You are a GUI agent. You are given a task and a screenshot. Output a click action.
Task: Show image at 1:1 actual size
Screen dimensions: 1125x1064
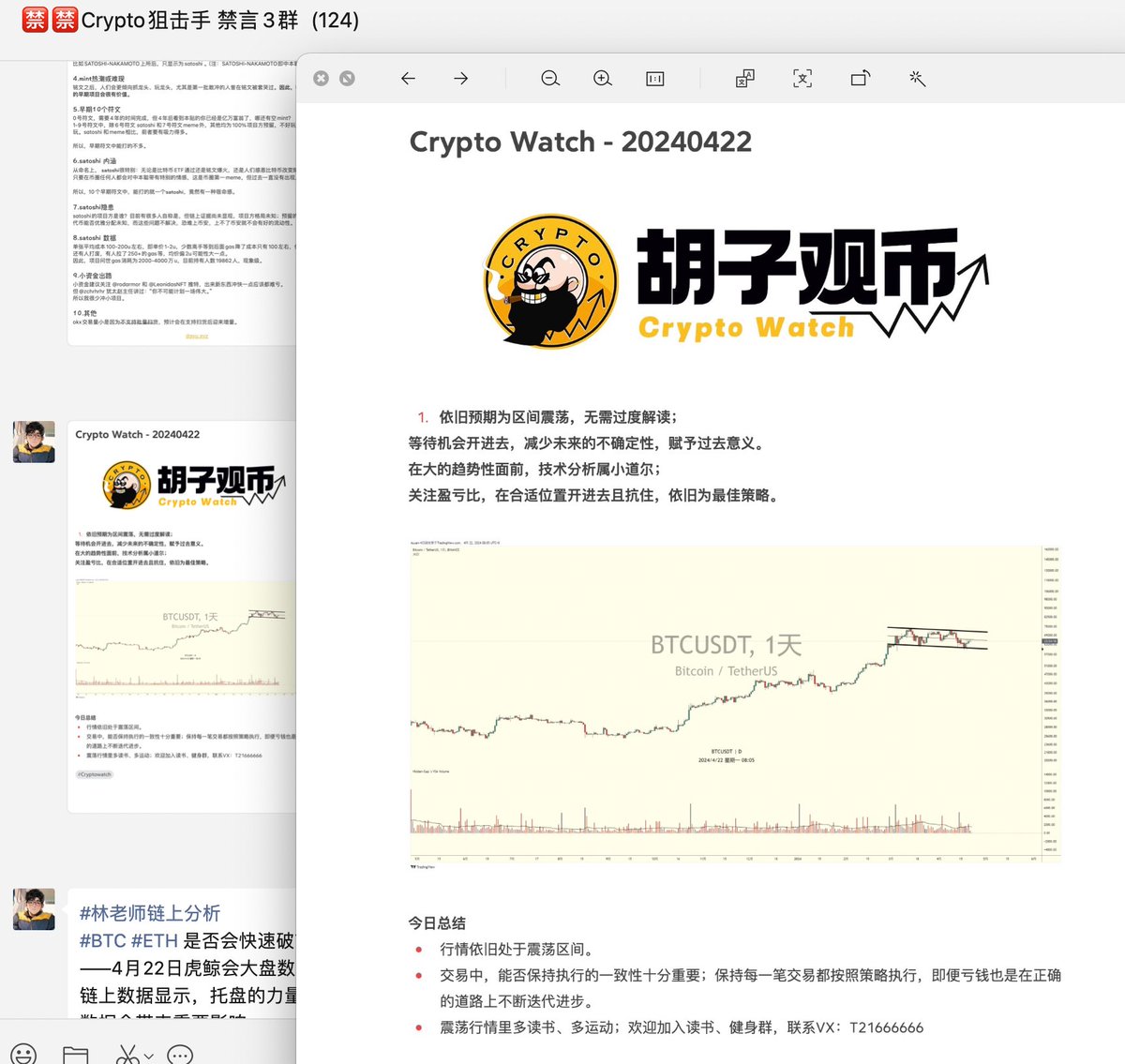(x=655, y=79)
